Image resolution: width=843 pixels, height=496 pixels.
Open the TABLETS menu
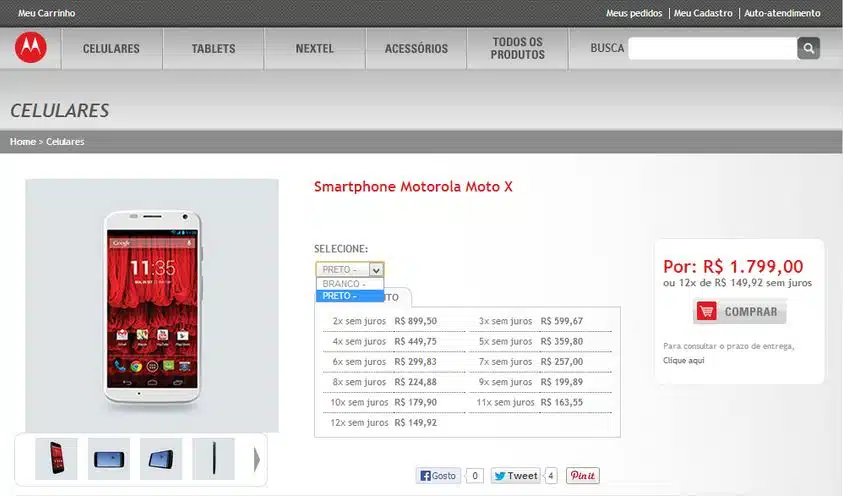tap(213, 48)
